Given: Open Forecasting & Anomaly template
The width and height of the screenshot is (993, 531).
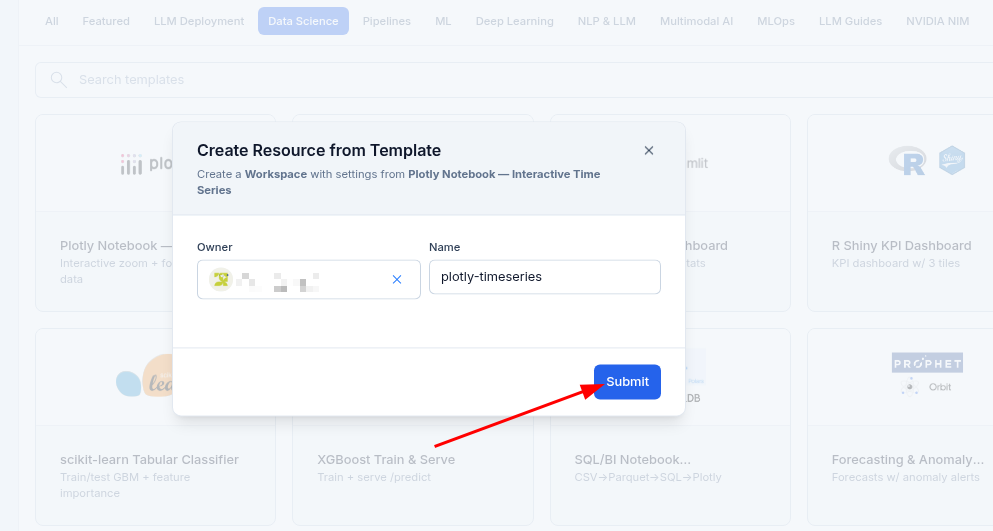Looking at the screenshot, I should coord(908,460).
